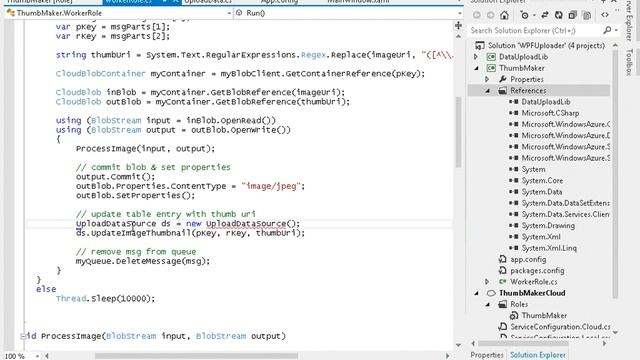640x360 pixels.
Task: Collapse the ThumbMakerCloud project node
Action: [476, 293]
